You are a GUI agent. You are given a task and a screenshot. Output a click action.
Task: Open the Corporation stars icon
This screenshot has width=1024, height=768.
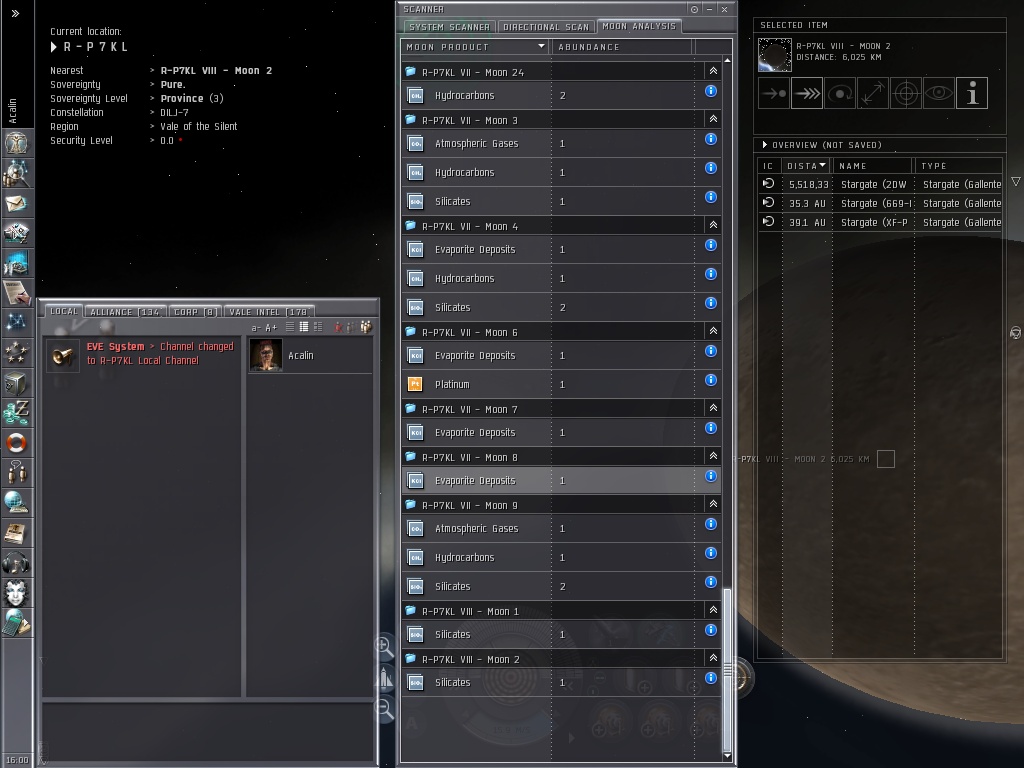coord(16,353)
